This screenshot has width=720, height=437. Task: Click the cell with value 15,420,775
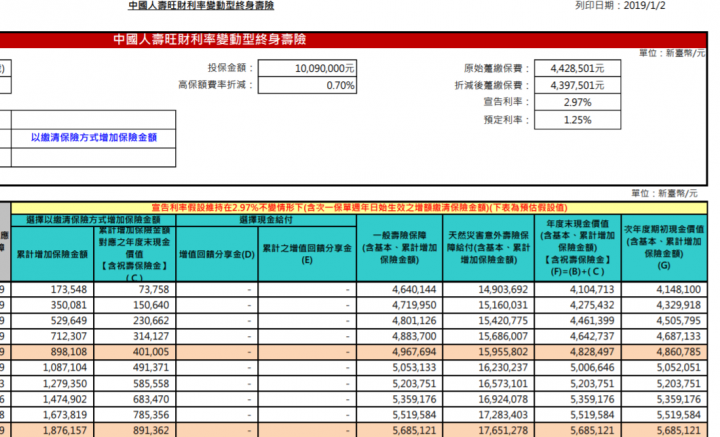click(x=489, y=321)
